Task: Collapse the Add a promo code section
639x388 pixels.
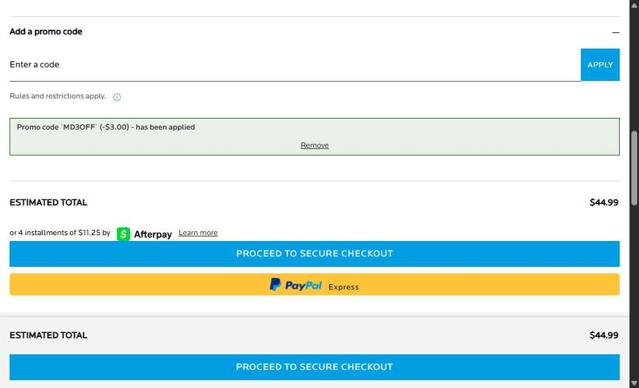Action: pos(615,32)
